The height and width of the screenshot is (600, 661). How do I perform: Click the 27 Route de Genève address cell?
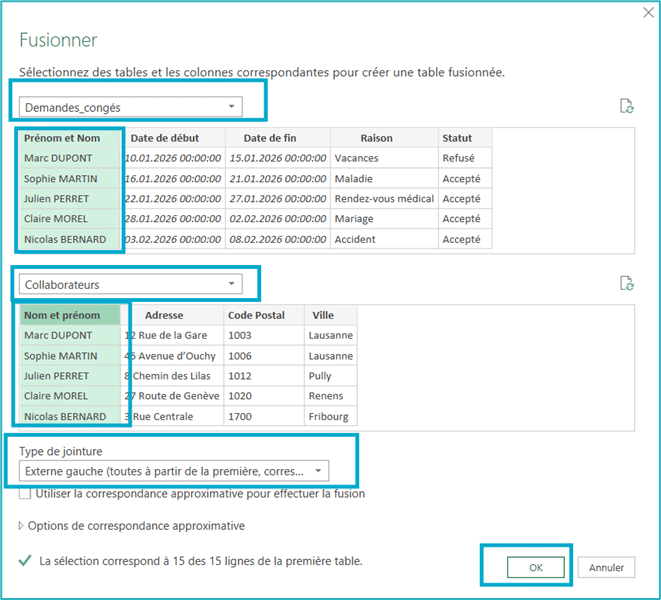pos(173,396)
